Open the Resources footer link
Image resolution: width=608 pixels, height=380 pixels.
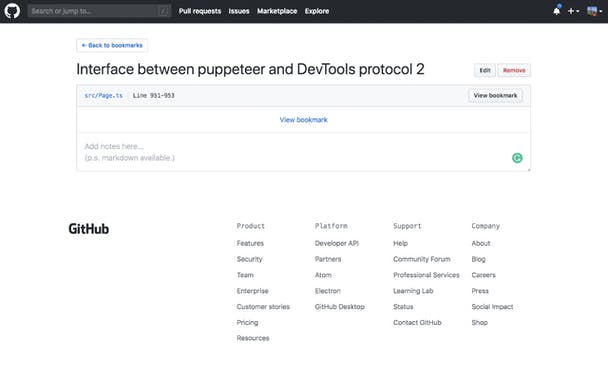pyautogui.click(x=253, y=338)
